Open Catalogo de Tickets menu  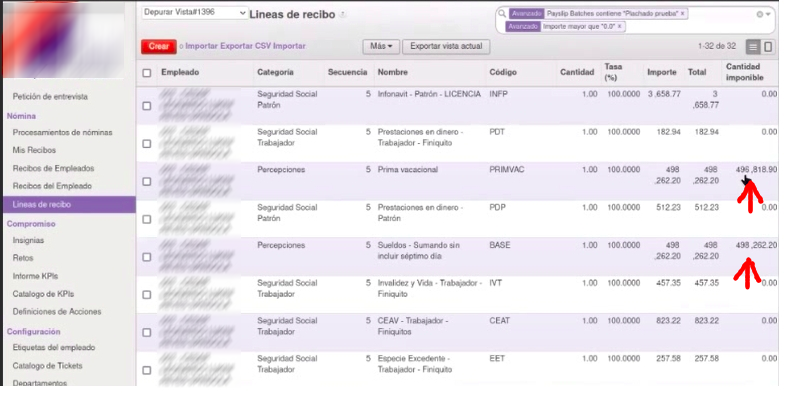[48, 366]
